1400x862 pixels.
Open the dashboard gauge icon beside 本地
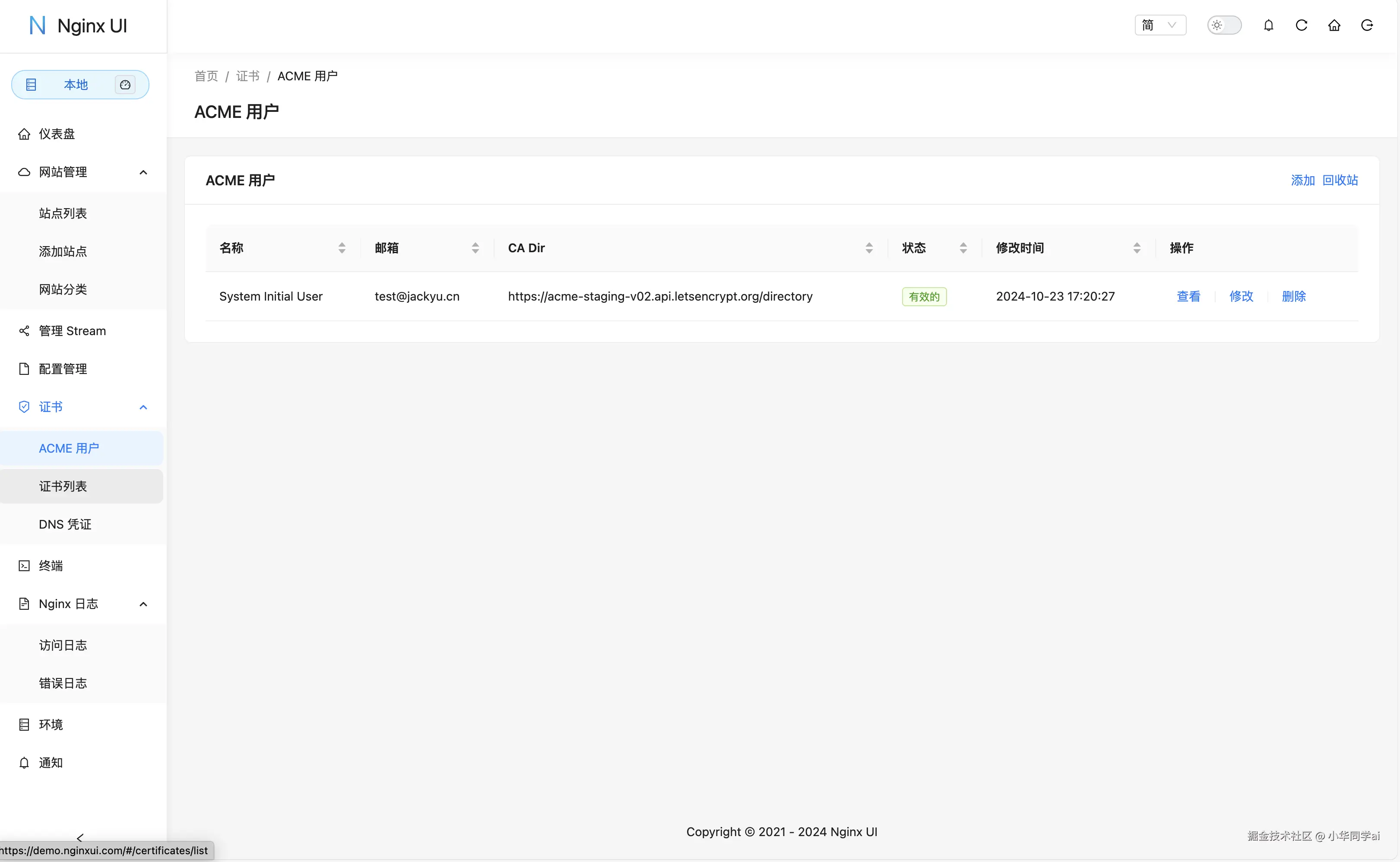(x=125, y=85)
